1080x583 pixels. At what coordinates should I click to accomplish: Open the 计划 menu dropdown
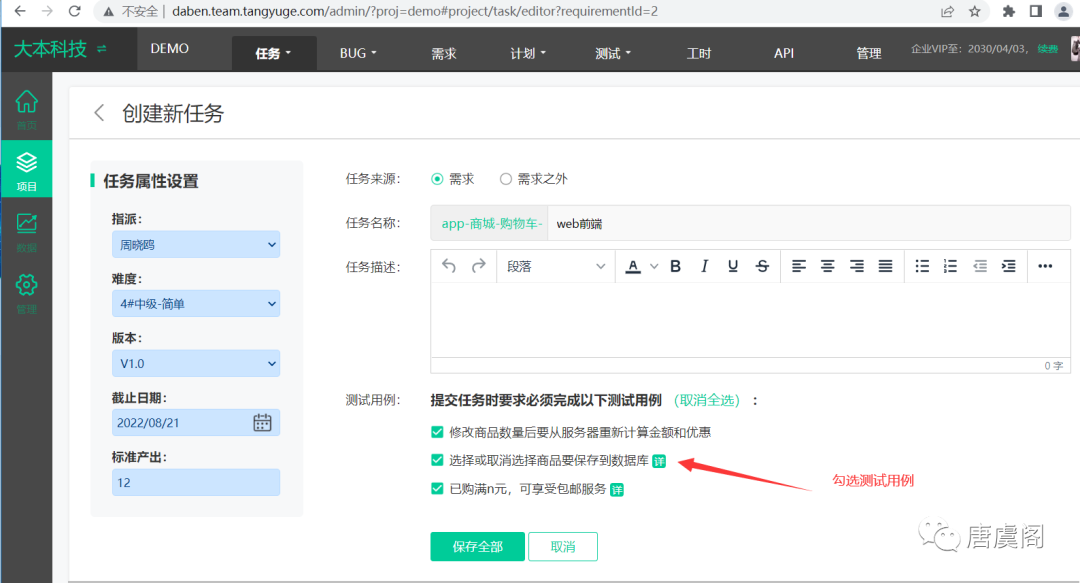(x=528, y=53)
